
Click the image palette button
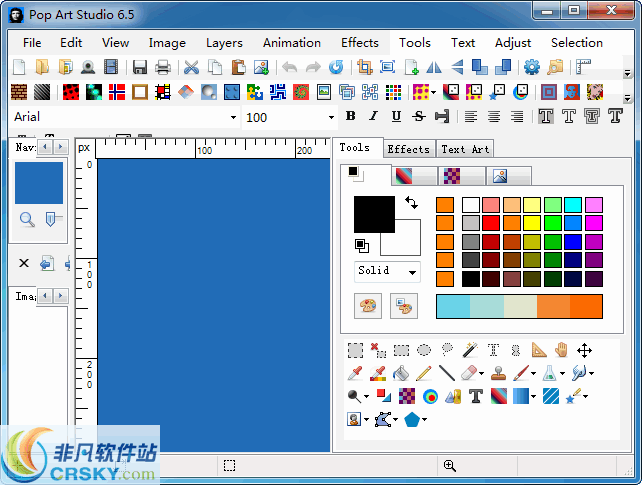click(x=404, y=306)
